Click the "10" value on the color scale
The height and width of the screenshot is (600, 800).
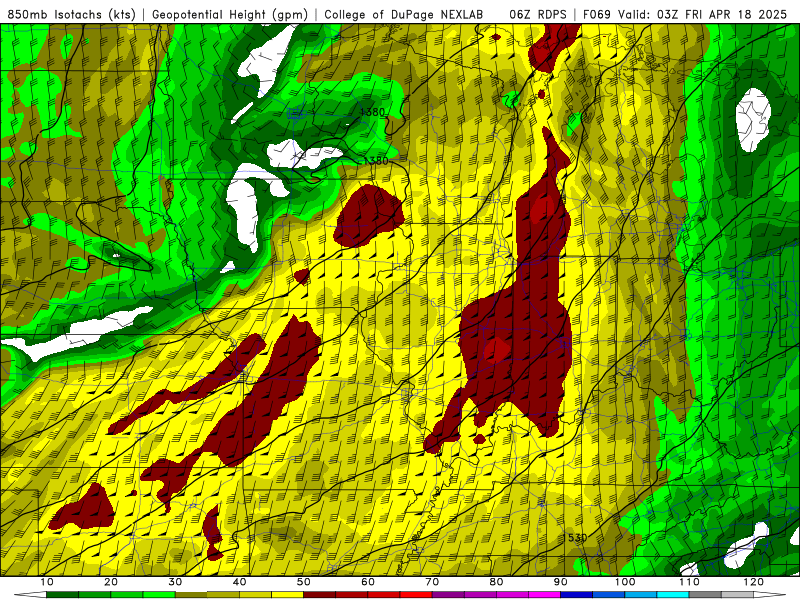point(46,582)
